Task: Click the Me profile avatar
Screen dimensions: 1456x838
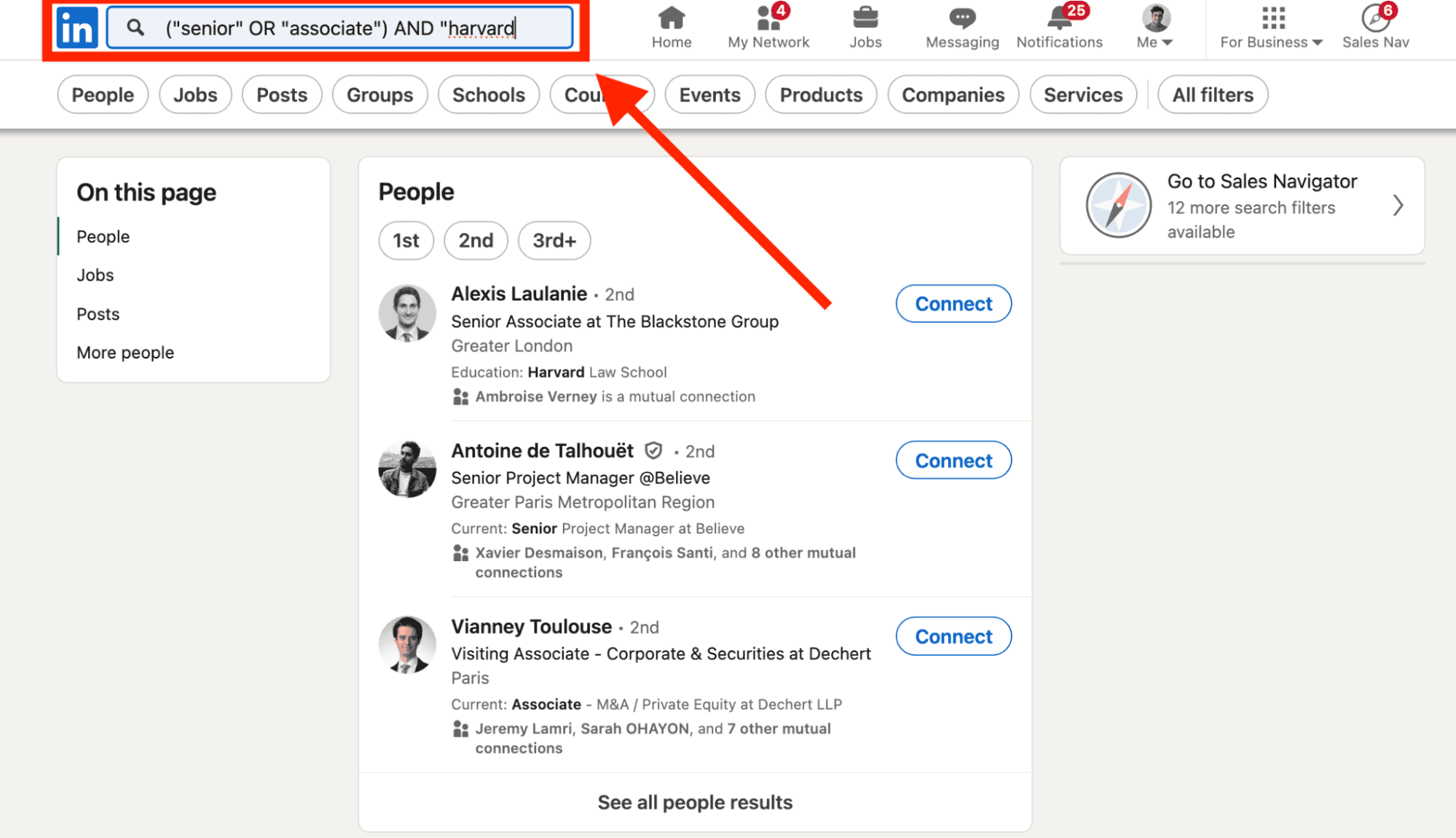Action: [x=1155, y=17]
